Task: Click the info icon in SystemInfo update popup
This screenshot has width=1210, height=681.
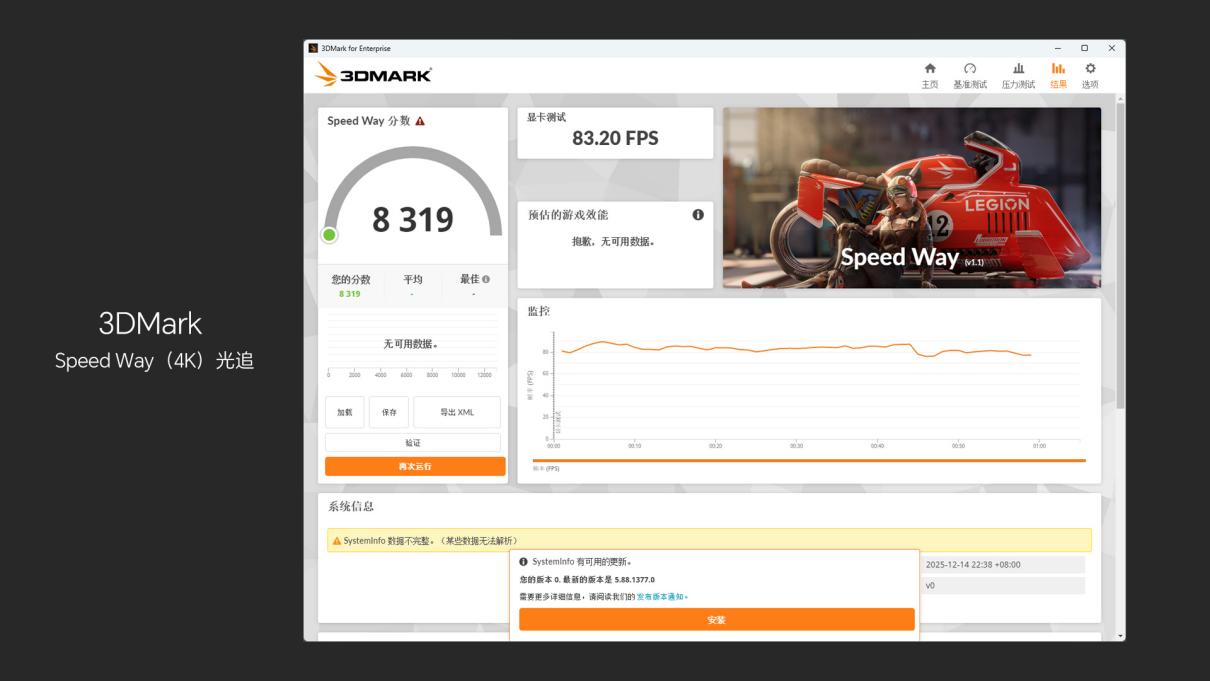Action: click(x=523, y=562)
